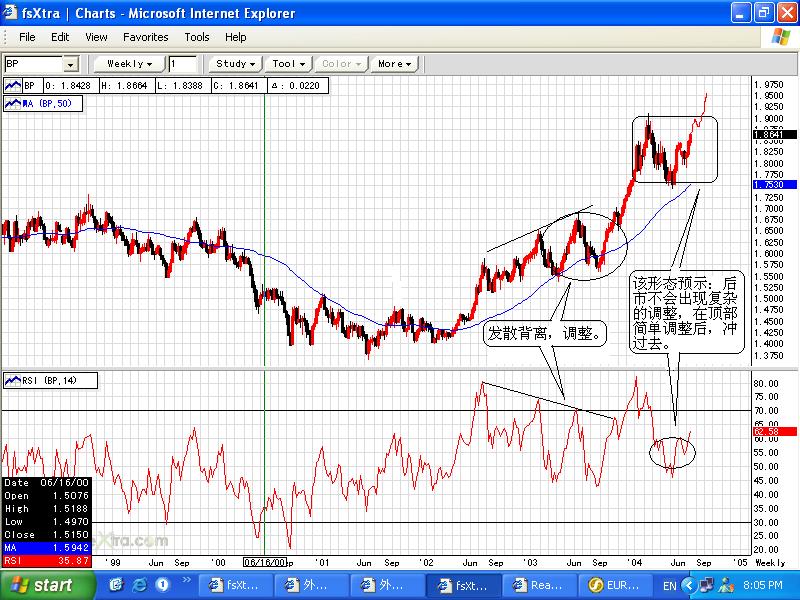Open the Tool dropdown

[288, 64]
